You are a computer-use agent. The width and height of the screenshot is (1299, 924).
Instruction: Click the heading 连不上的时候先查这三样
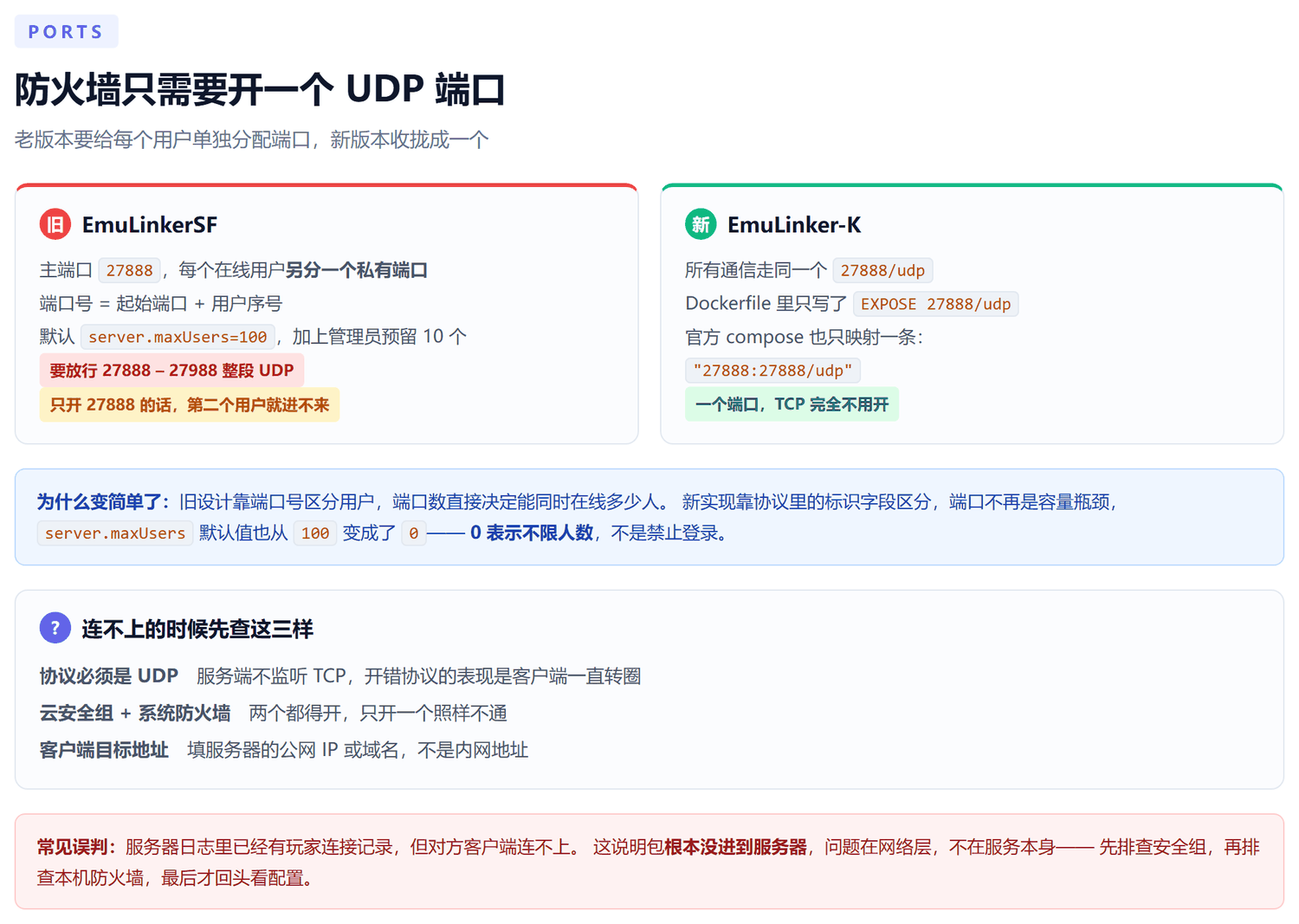point(197,629)
